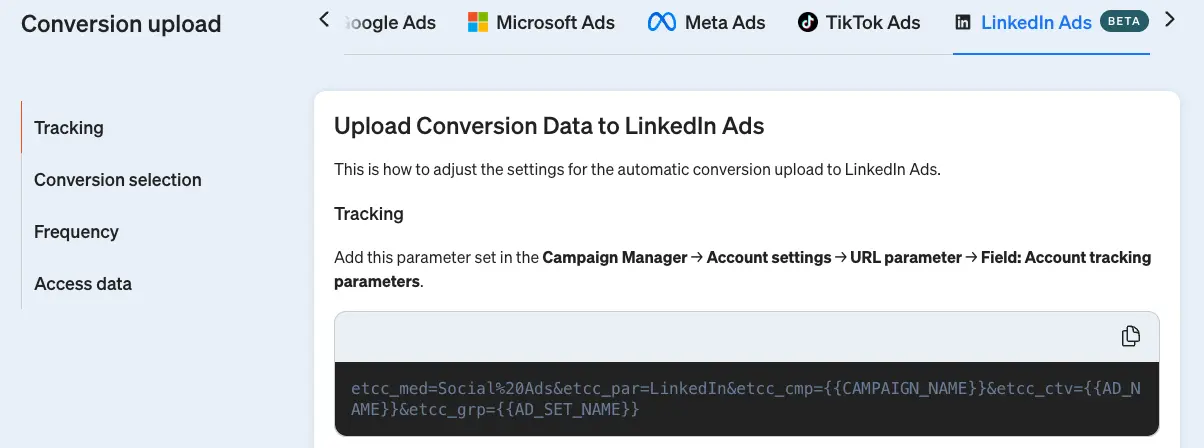Image resolution: width=1204 pixels, height=448 pixels.
Task: Go to the TikTok Ads tab label
Action: 873,22
